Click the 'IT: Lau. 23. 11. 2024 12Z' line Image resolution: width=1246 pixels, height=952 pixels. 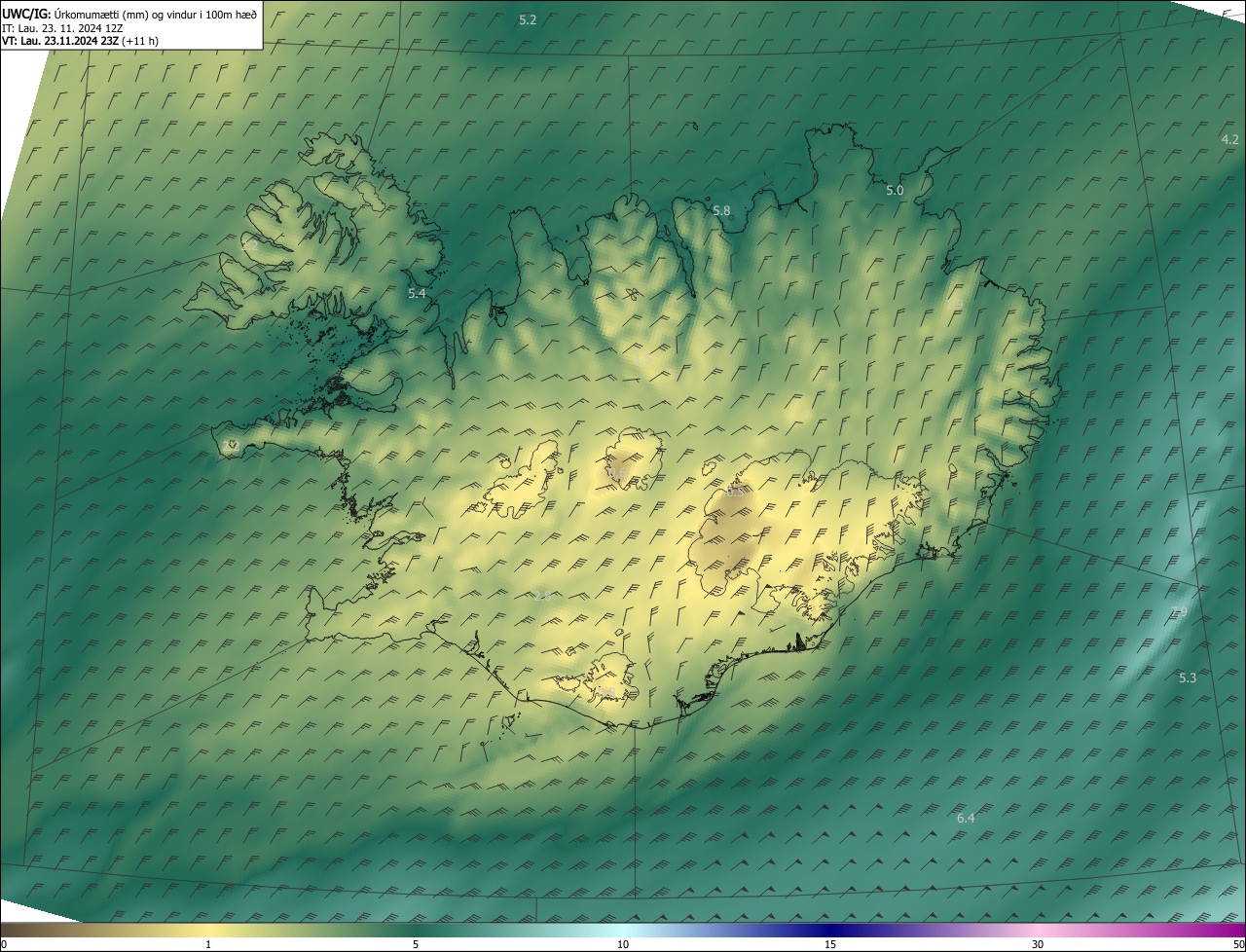(62, 27)
